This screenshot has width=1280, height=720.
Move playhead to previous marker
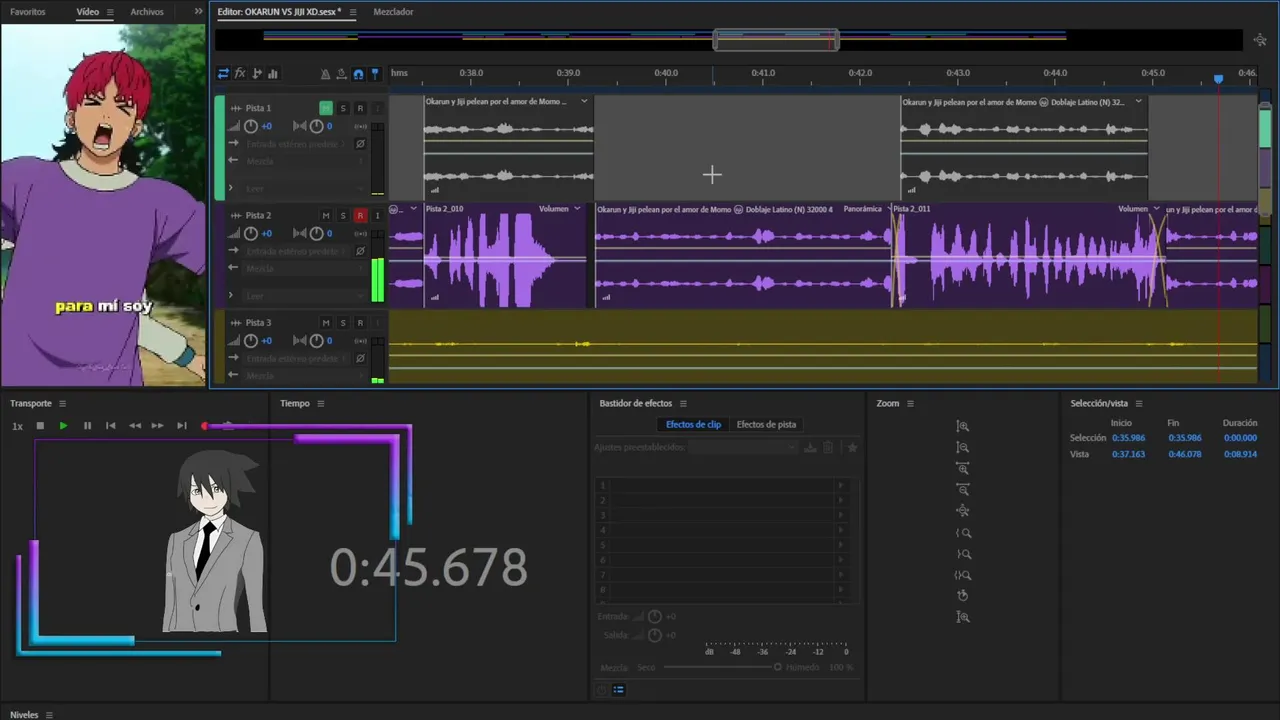[x=111, y=426]
